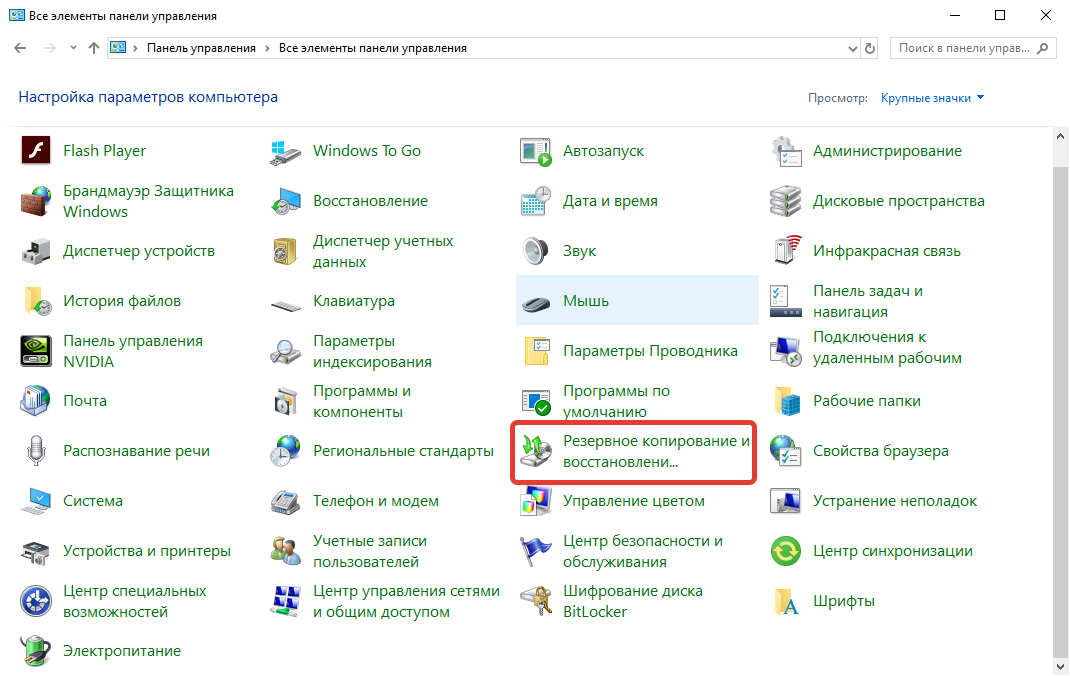
Task: Click the Back navigation arrow
Action: 20,48
